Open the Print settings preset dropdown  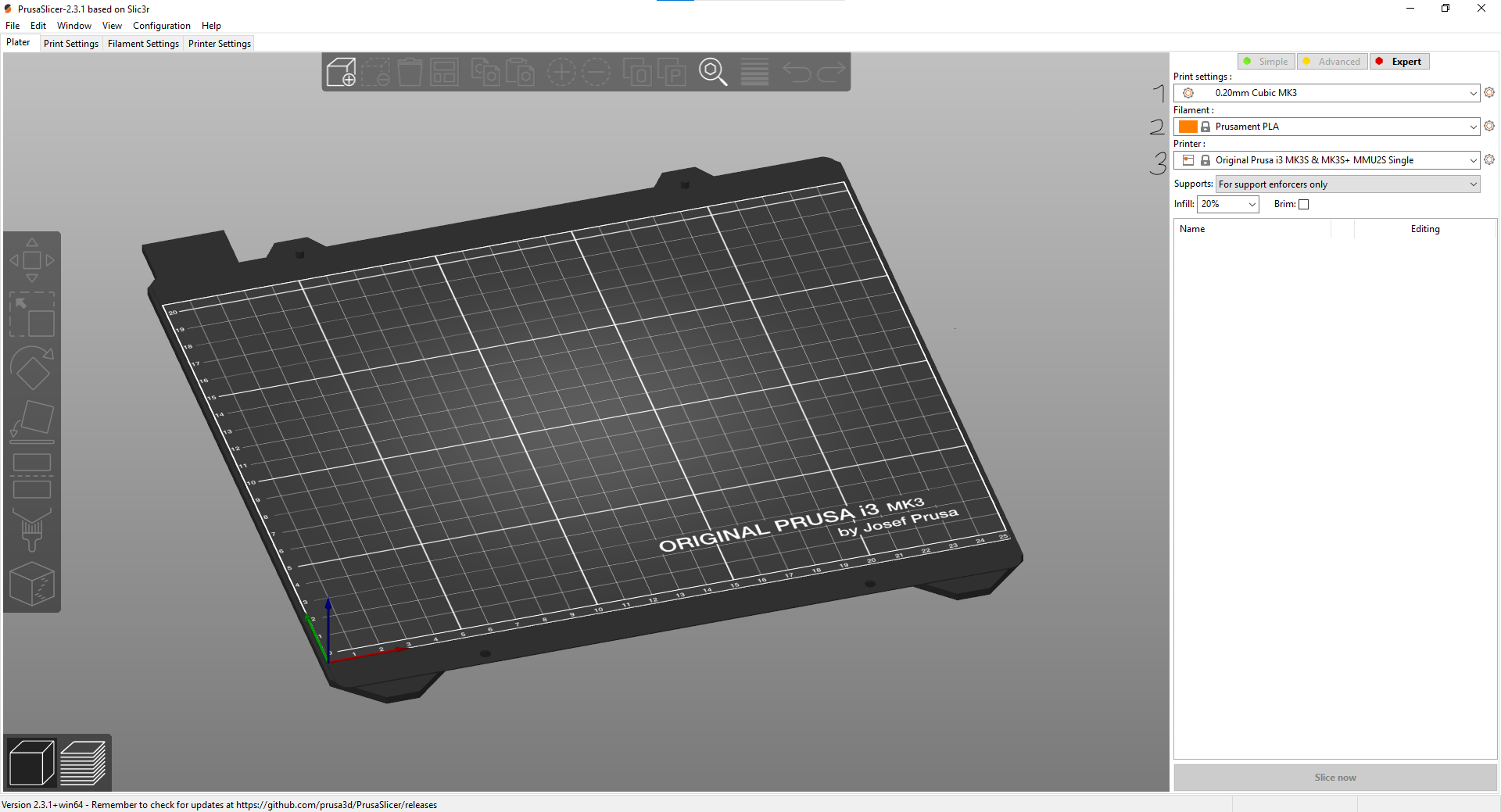[1327, 93]
